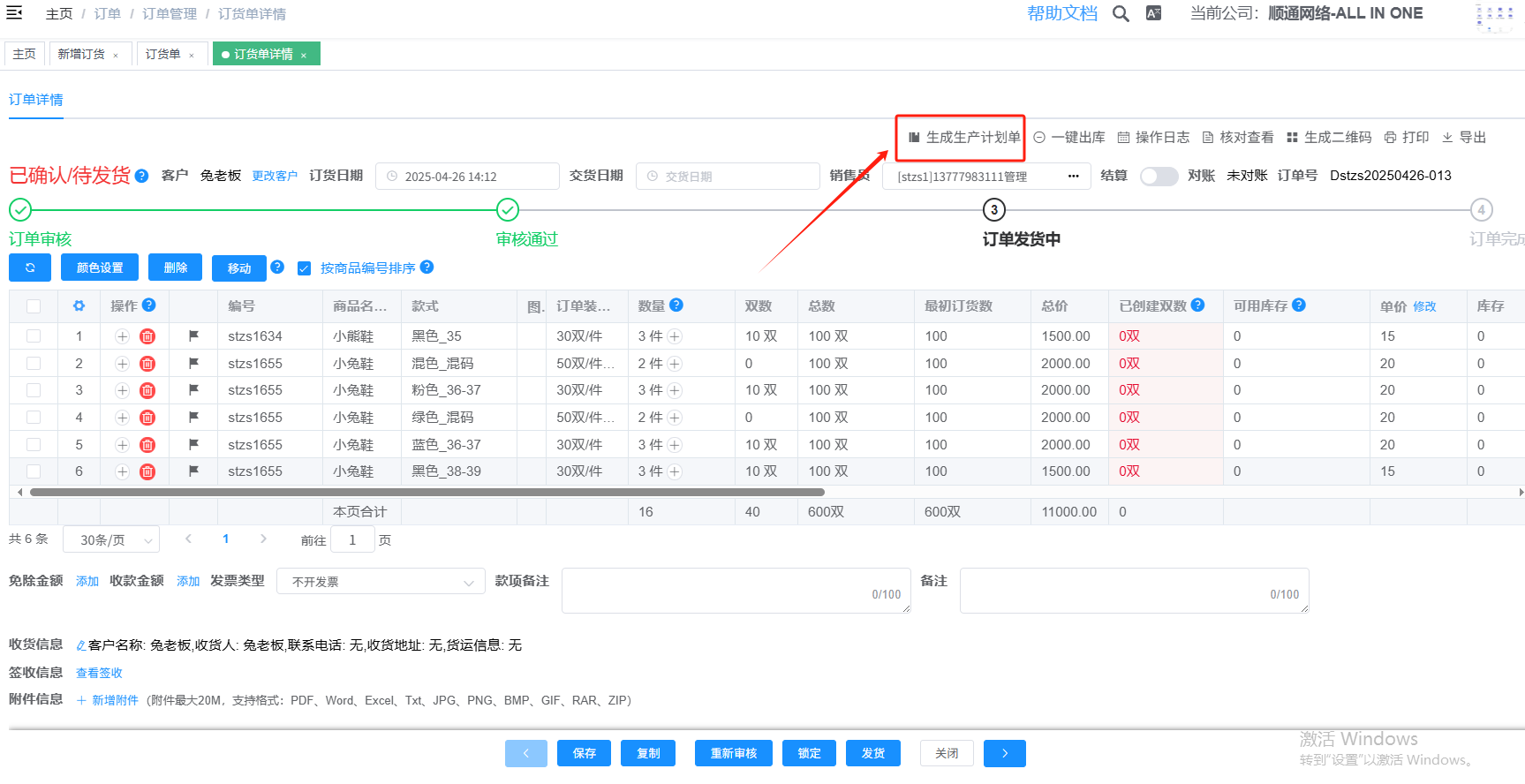Click the plus icon in row 2 operations
The width and height of the screenshot is (1525, 784).
pyautogui.click(x=123, y=364)
